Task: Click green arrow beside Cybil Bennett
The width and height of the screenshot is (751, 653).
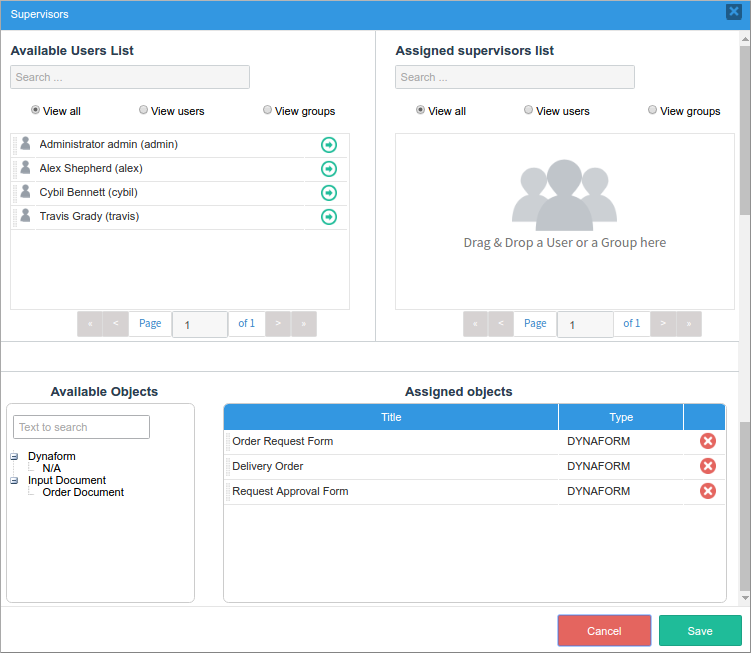Action: [329, 193]
